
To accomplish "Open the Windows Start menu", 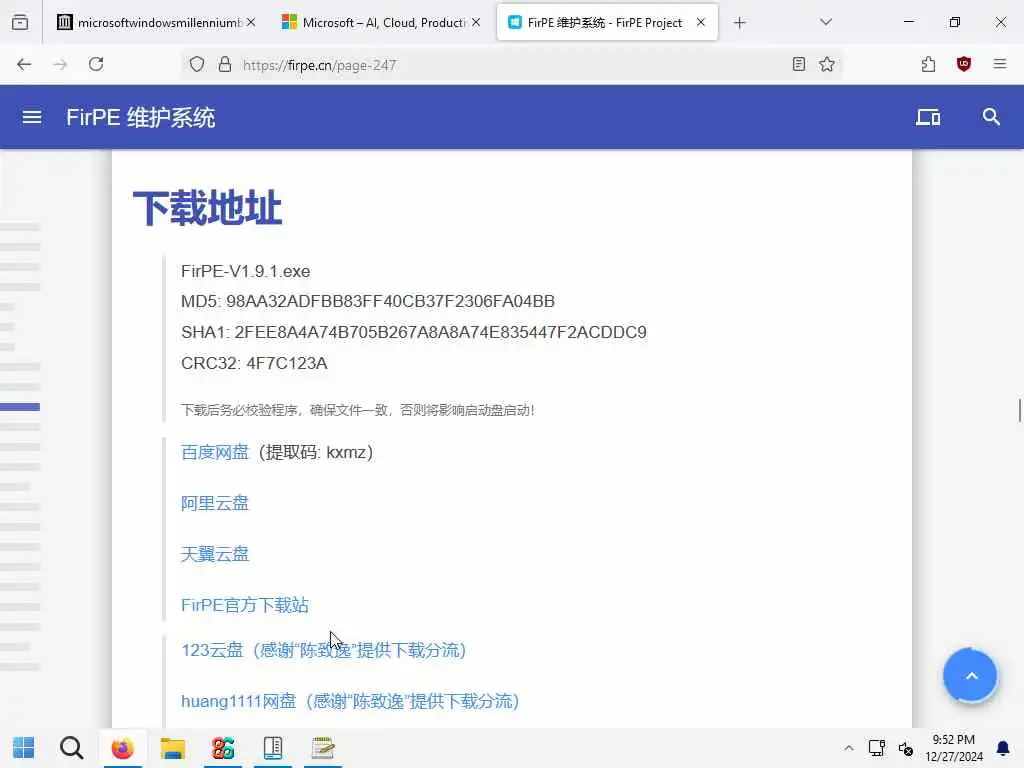I will [x=24, y=748].
